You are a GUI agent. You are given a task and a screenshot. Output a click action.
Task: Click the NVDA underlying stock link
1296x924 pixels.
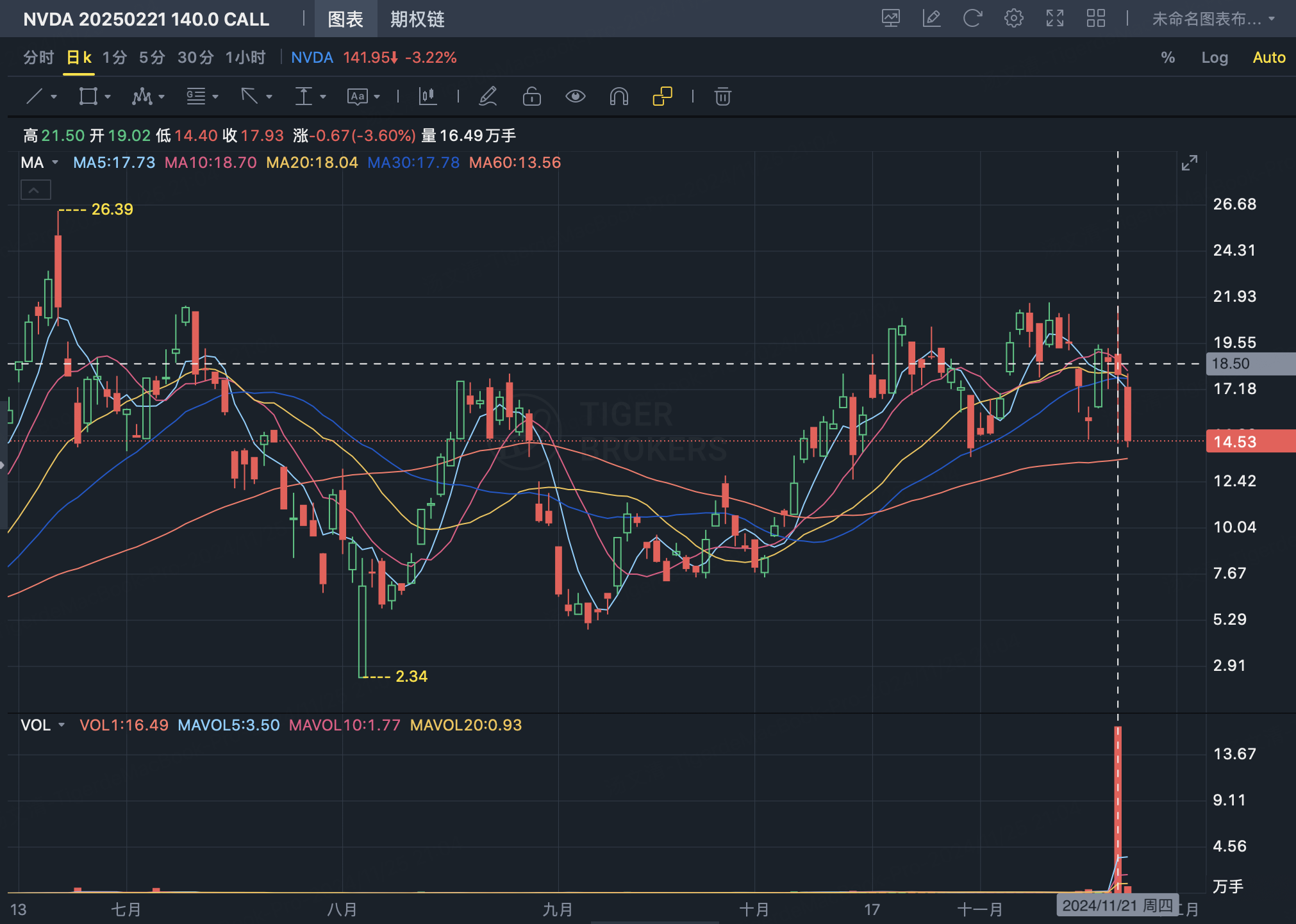312,58
